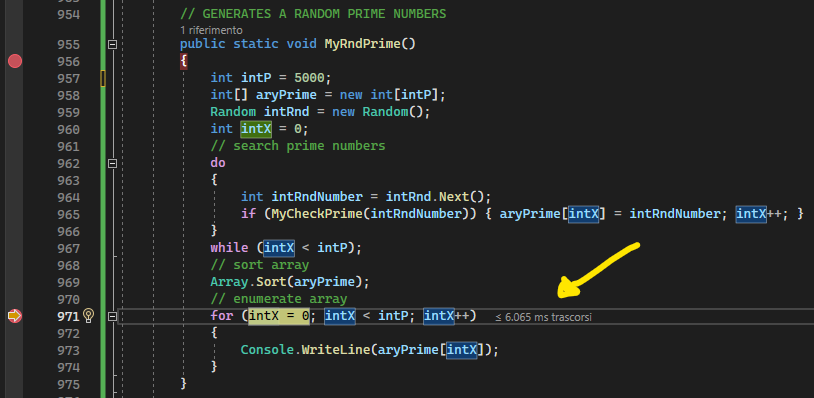Select line number 958 in the gutter

coord(69,95)
